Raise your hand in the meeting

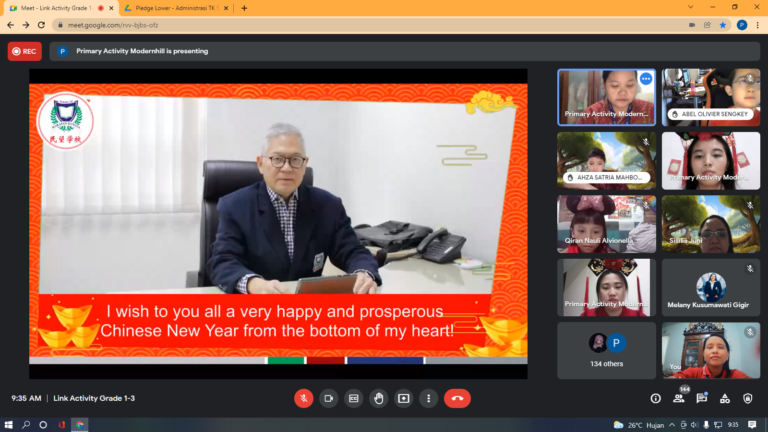pos(378,398)
